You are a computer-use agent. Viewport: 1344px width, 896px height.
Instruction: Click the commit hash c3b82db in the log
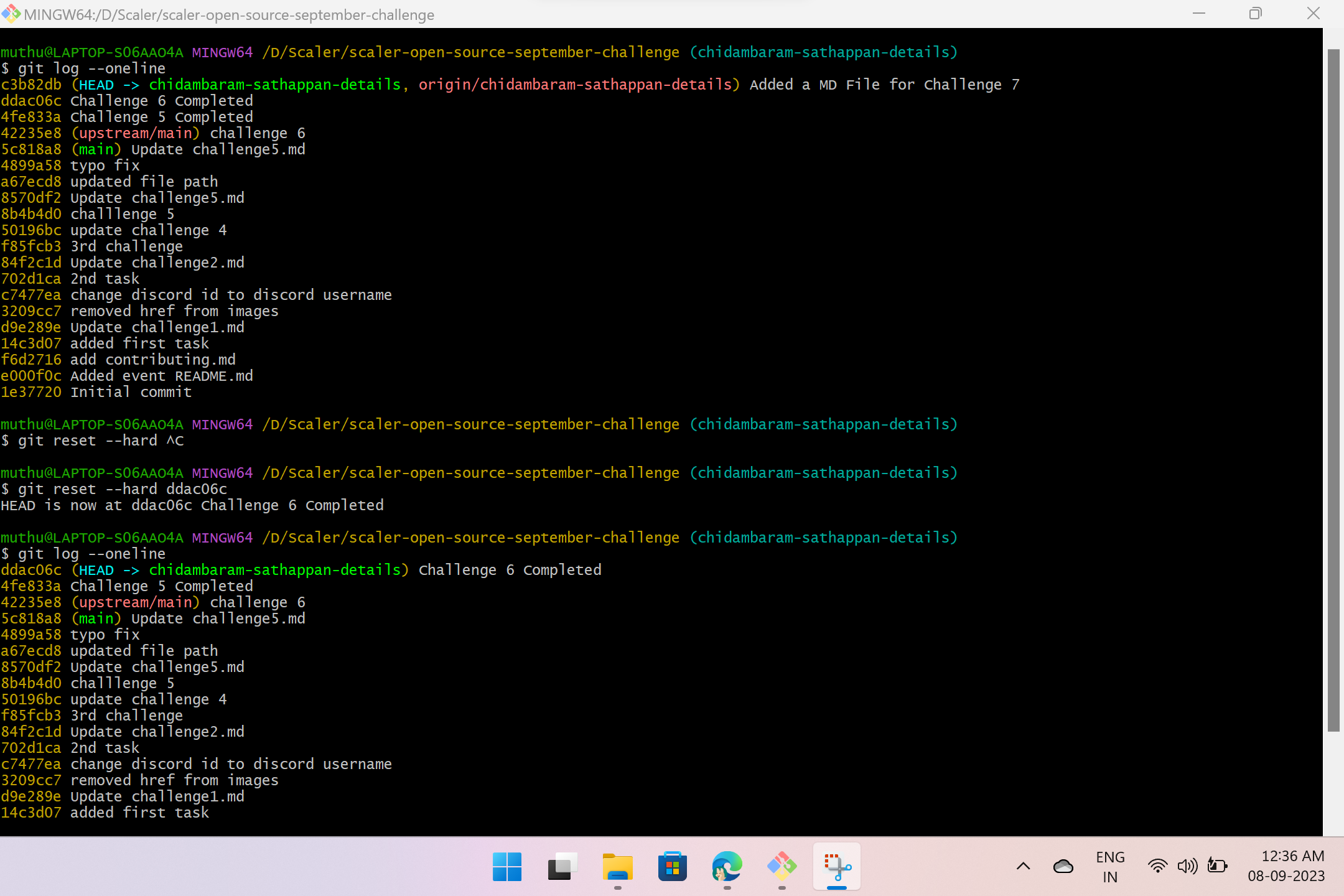click(x=31, y=84)
